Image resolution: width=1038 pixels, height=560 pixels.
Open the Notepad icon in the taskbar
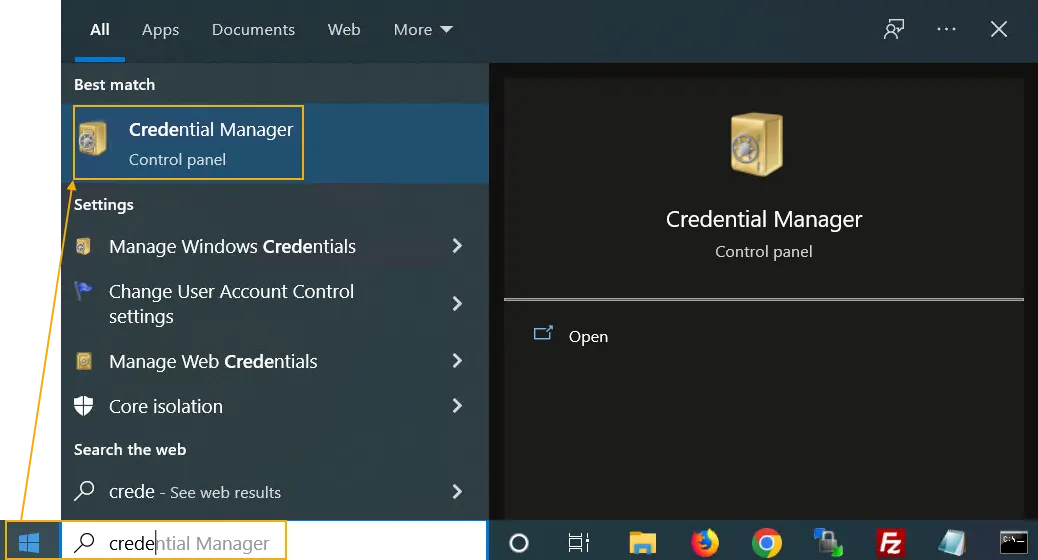951,543
